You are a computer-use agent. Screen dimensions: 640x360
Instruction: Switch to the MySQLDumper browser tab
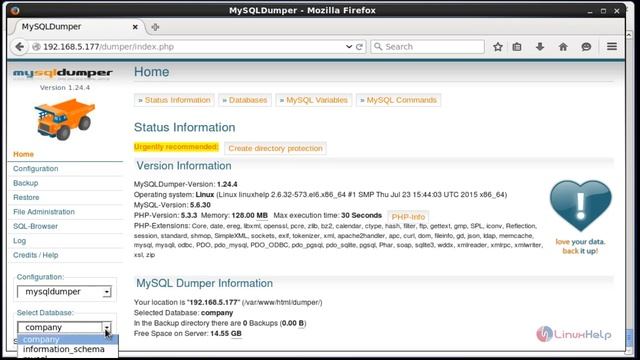(x=78, y=27)
